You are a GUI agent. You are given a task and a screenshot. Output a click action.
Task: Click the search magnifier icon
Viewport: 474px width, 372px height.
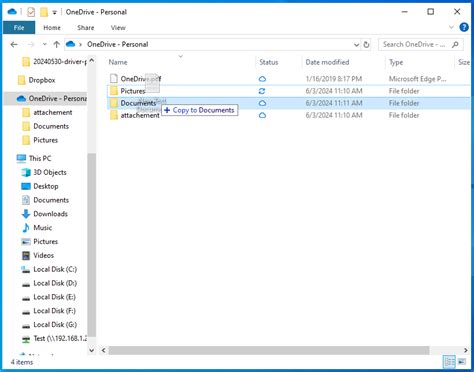tap(455, 44)
